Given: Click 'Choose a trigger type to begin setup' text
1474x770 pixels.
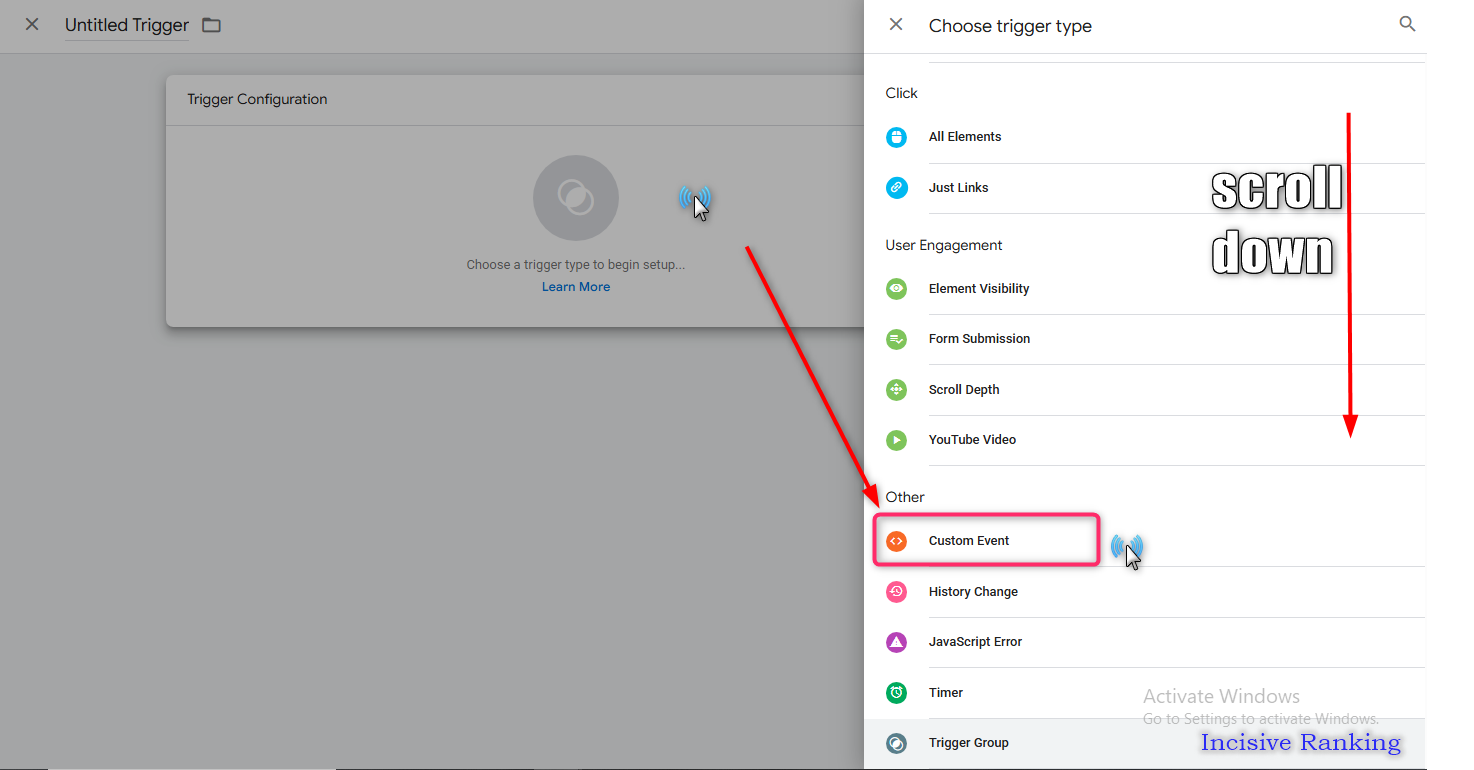Looking at the screenshot, I should (576, 265).
